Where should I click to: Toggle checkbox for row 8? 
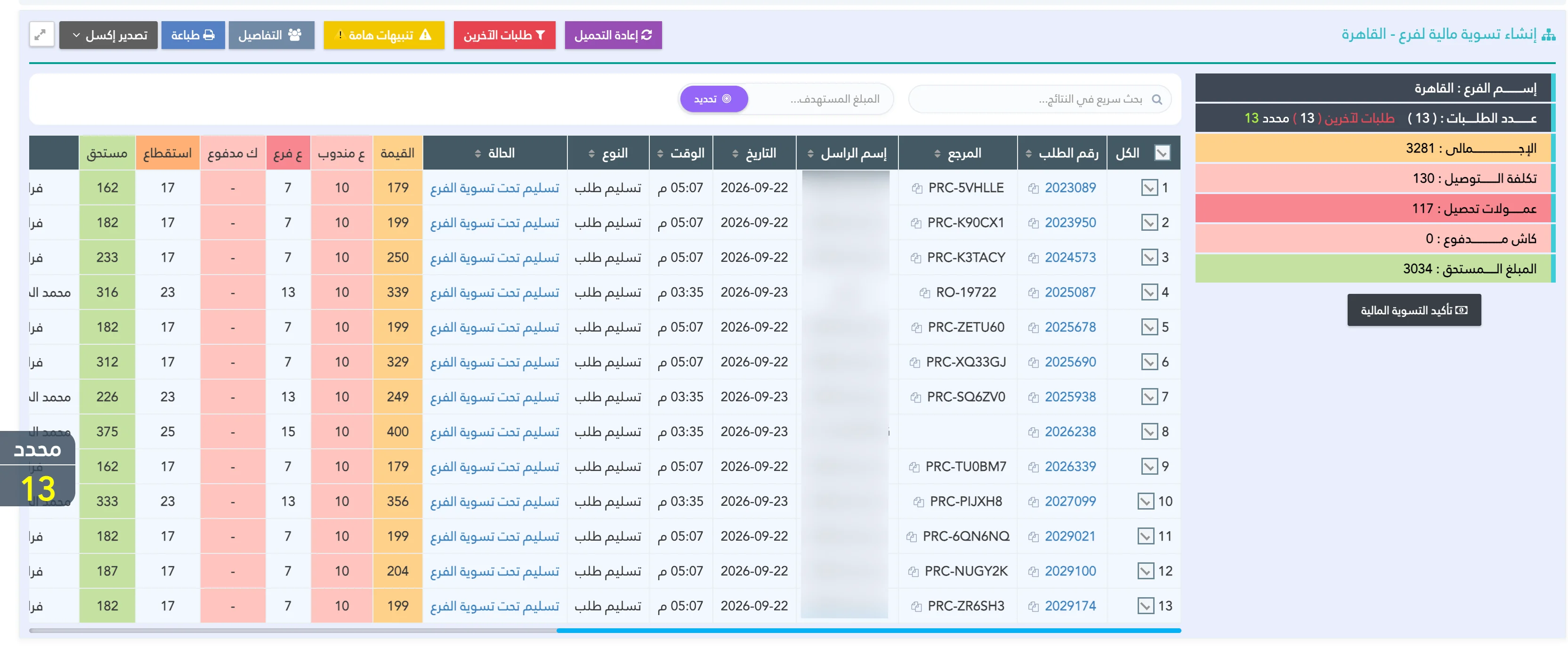point(1148,431)
